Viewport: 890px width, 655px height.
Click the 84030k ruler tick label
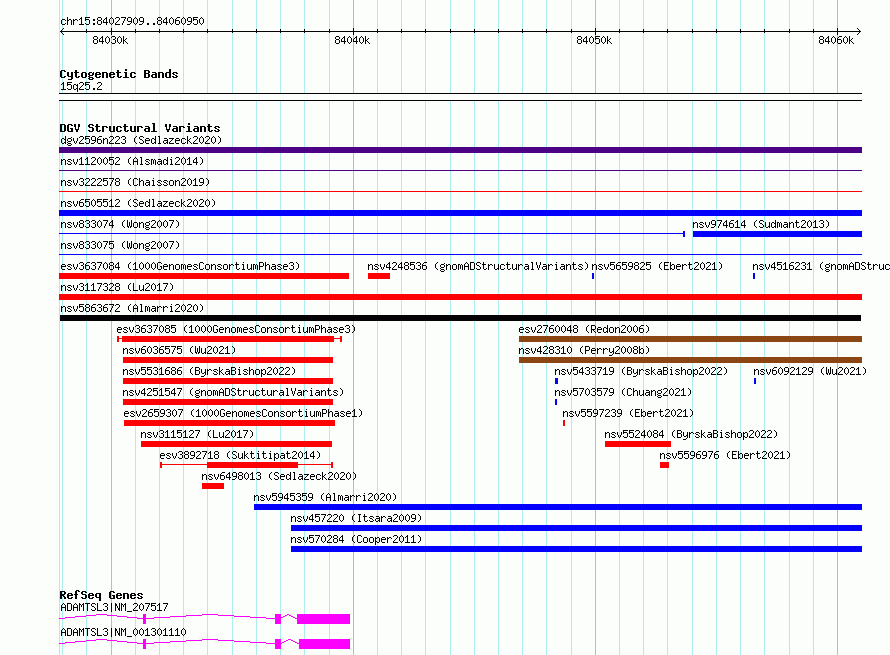tap(110, 40)
